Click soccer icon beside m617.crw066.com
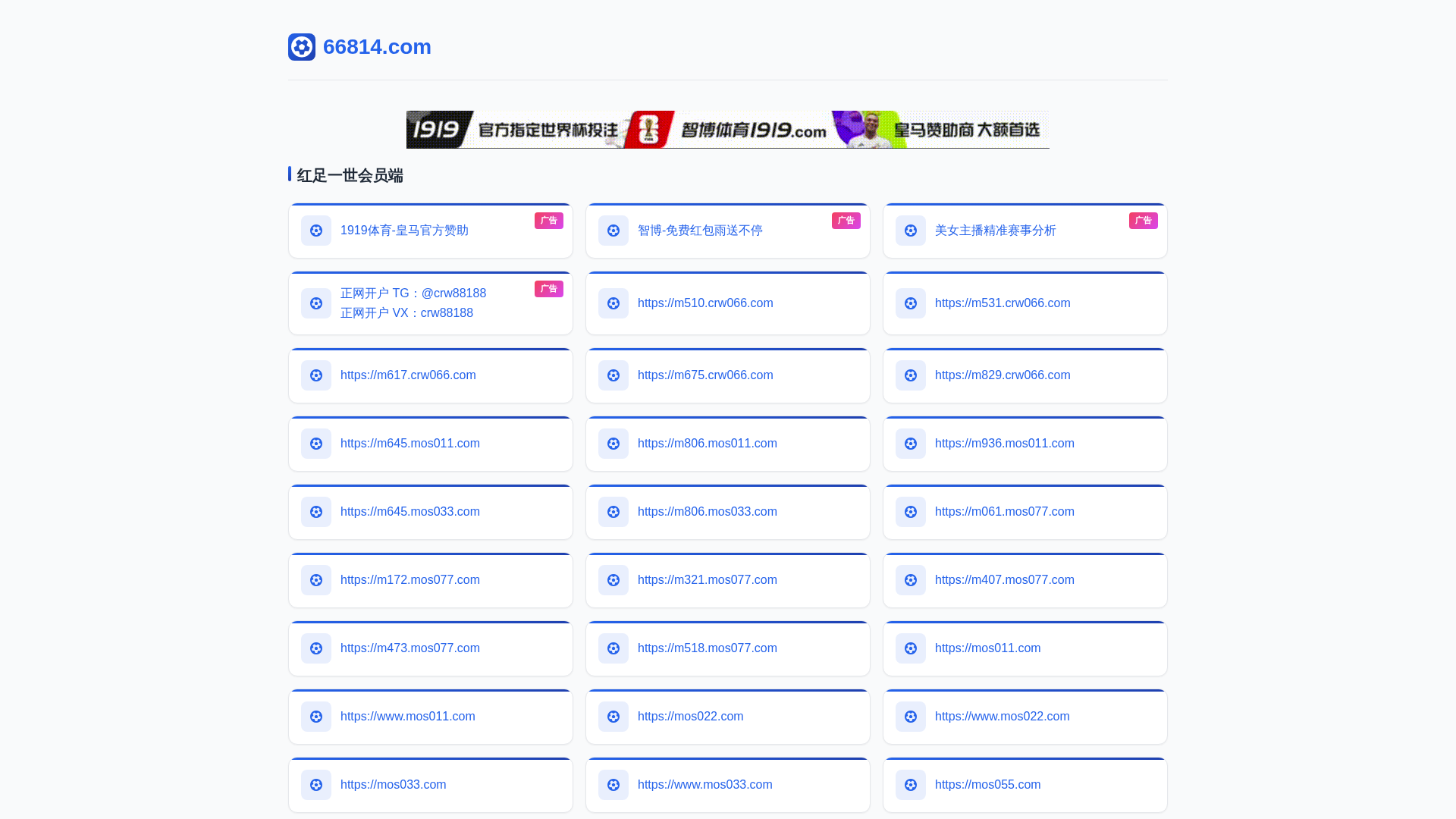 (x=316, y=375)
